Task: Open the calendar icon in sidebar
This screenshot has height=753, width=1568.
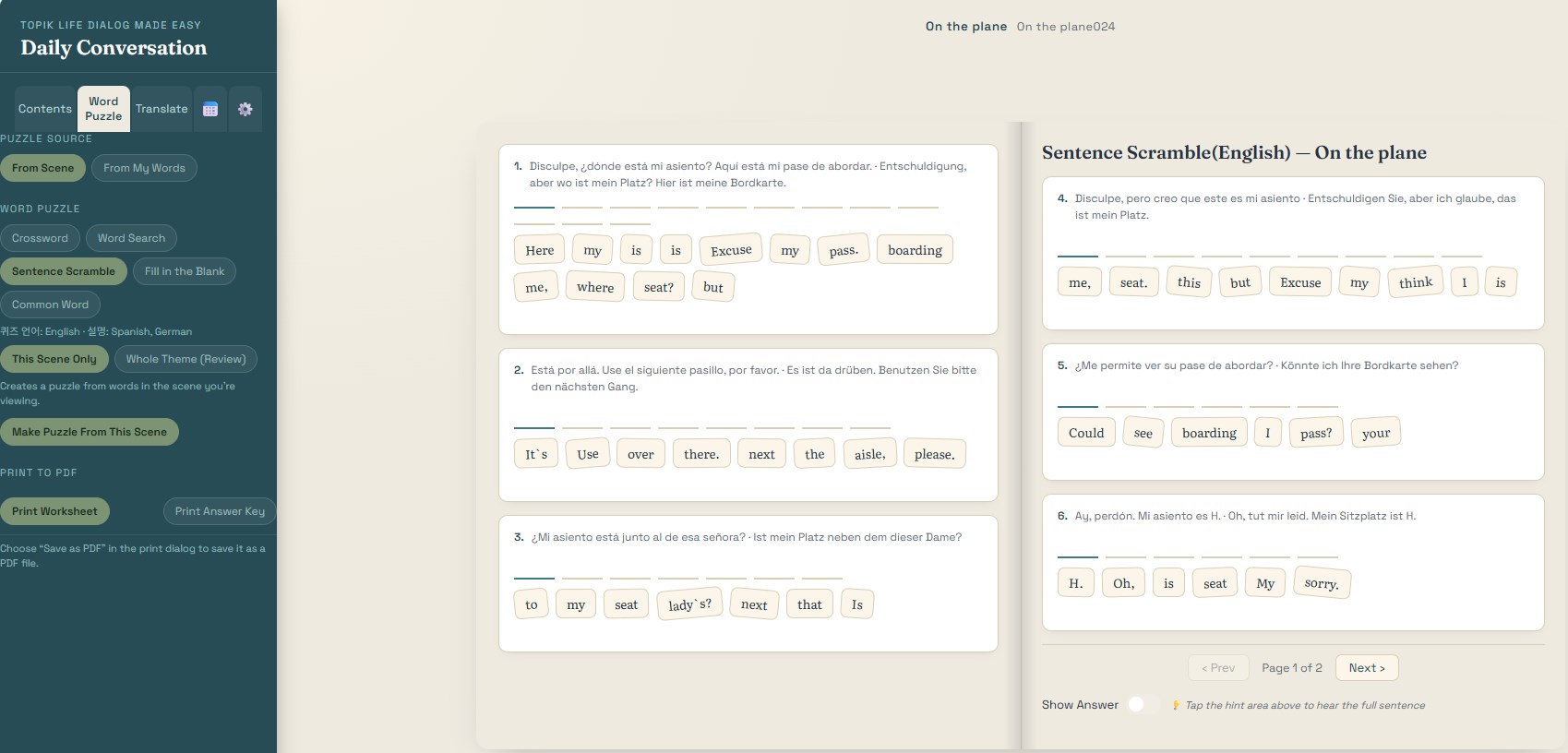Action: tap(210, 109)
